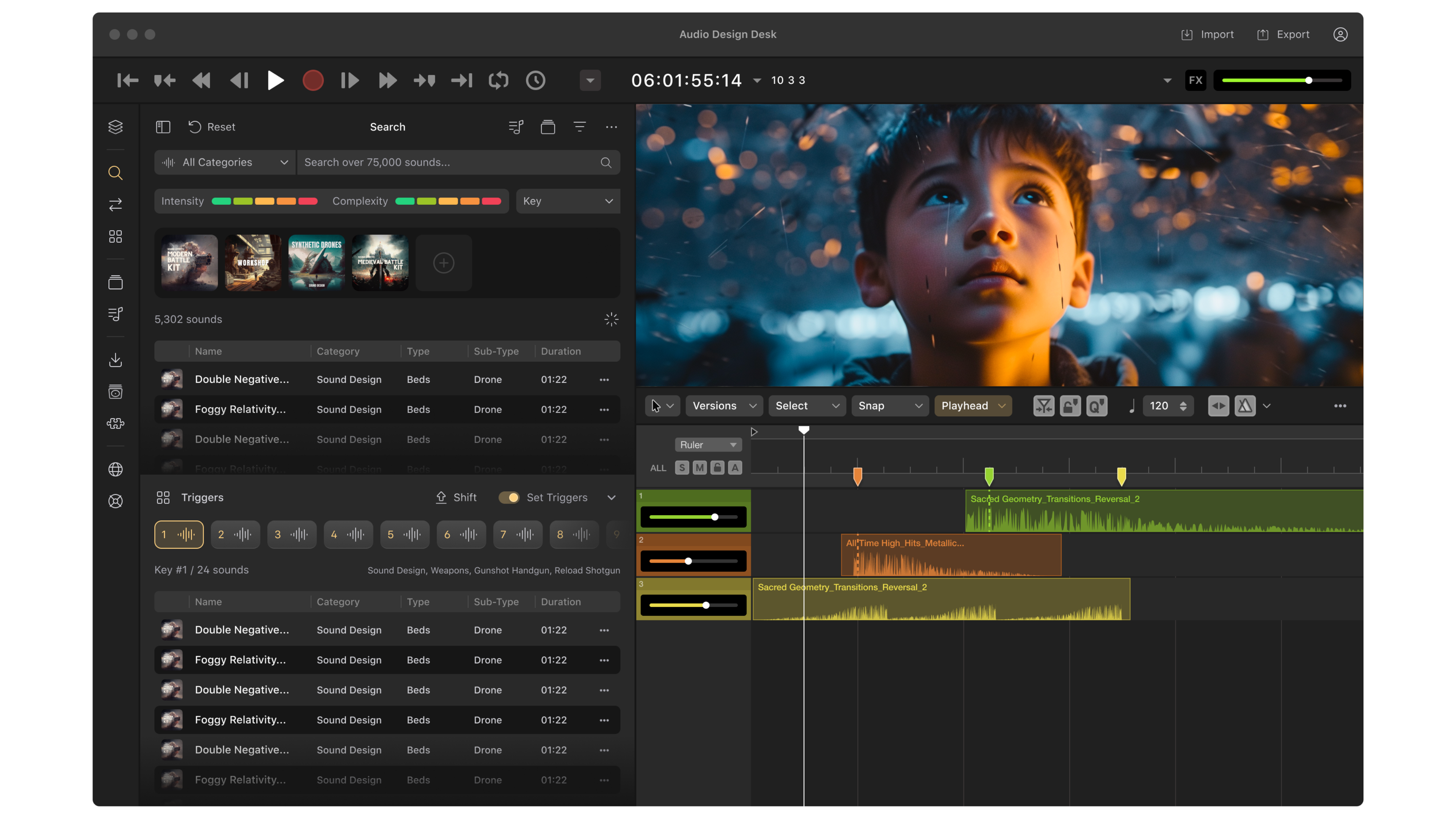Expand the Key dropdown

click(x=568, y=201)
